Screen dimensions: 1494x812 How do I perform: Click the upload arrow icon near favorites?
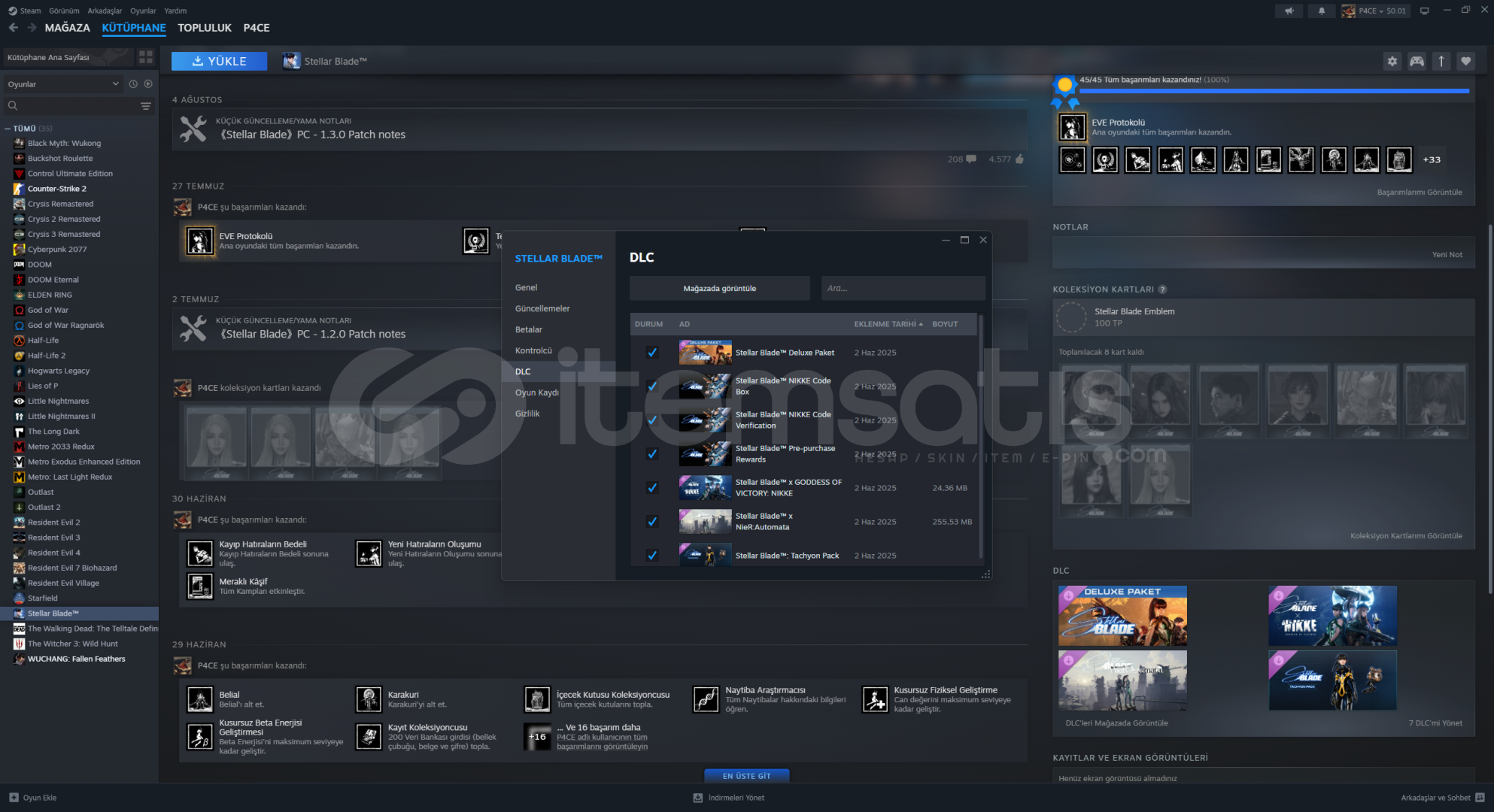tap(1441, 62)
